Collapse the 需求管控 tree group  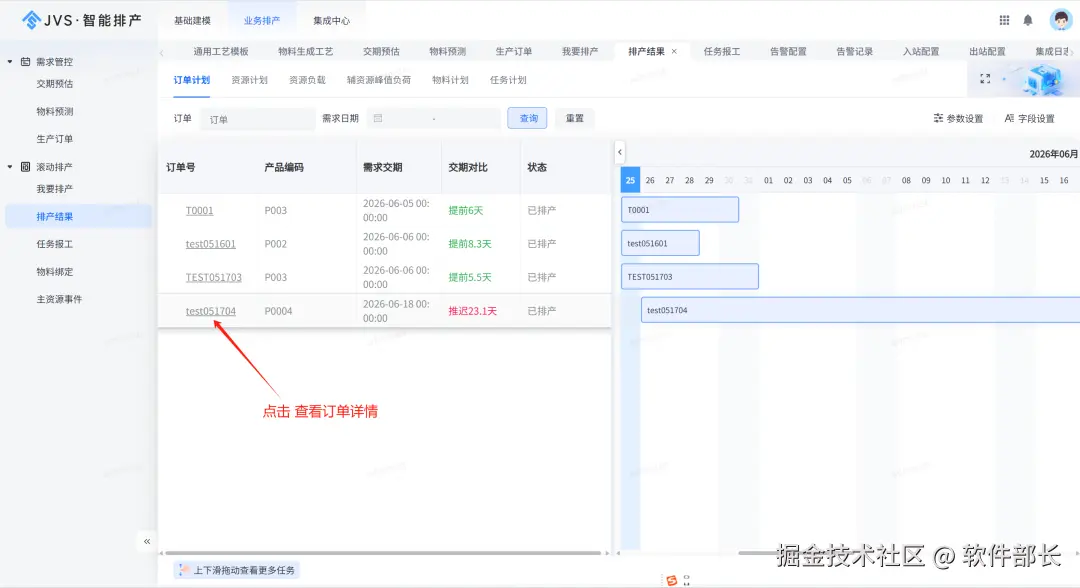click(10, 62)
